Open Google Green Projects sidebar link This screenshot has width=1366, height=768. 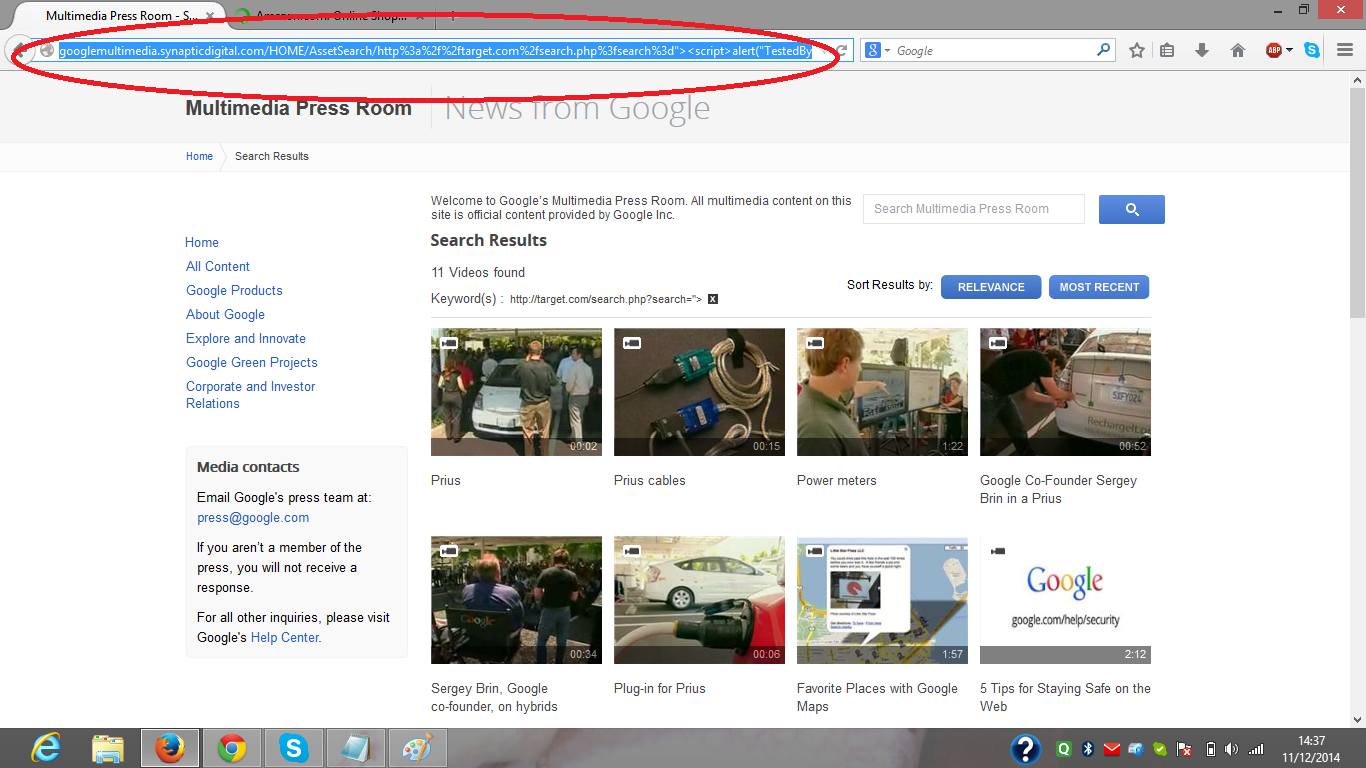[252, 362]
